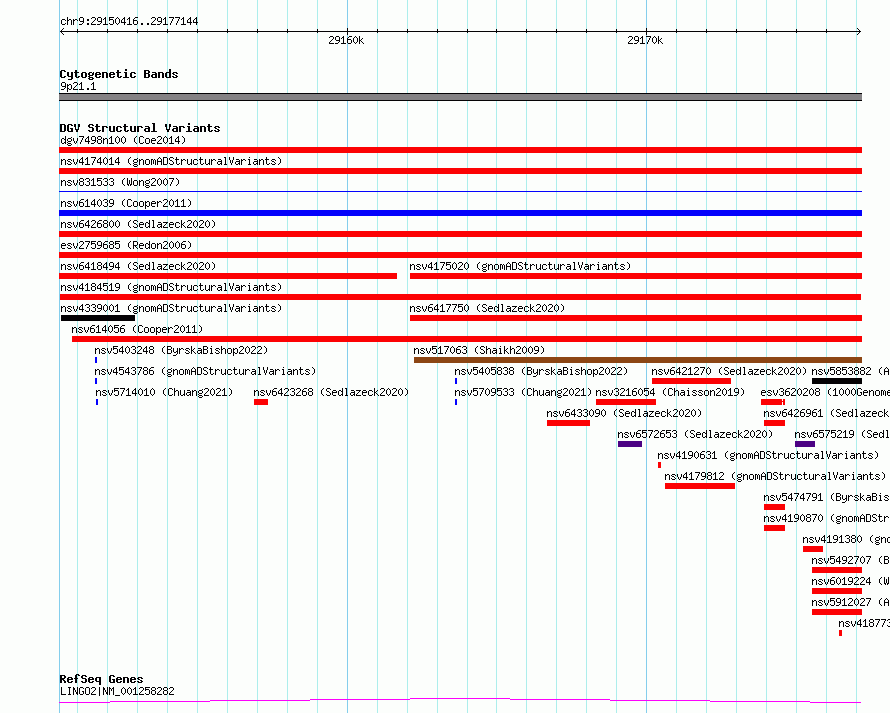Click the purple nsv6572653 variant bar

click(x=630, y=444)
